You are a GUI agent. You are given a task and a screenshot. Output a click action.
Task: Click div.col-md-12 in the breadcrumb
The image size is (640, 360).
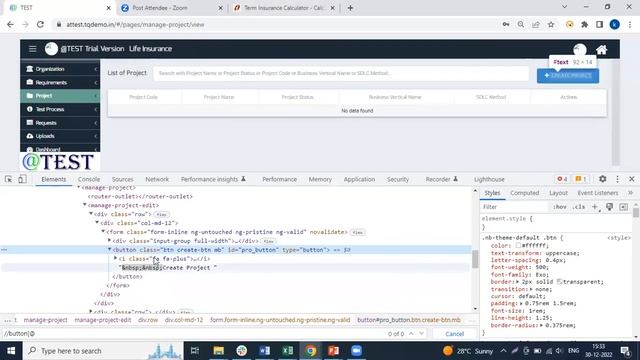(184, 320)
